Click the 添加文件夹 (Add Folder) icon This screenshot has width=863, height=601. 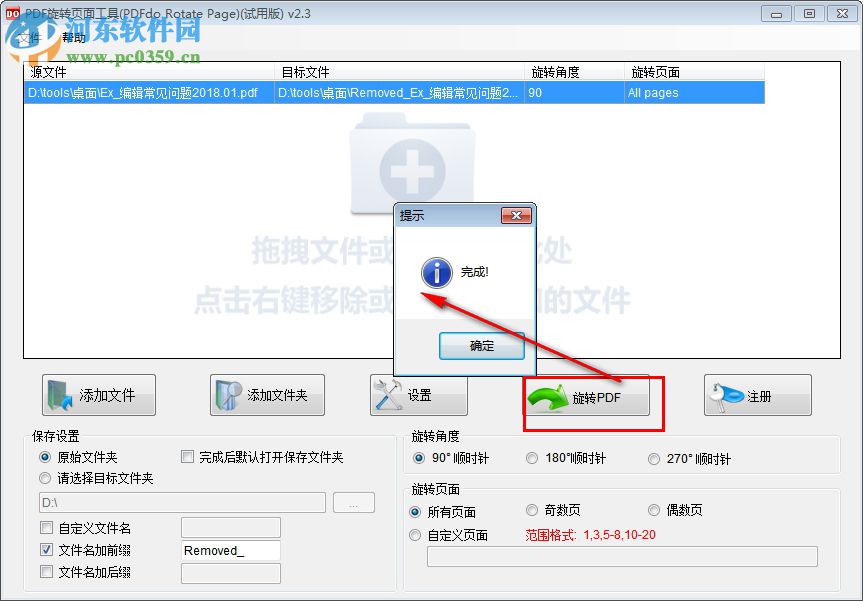pyautogui.click(x=227, y=394)
